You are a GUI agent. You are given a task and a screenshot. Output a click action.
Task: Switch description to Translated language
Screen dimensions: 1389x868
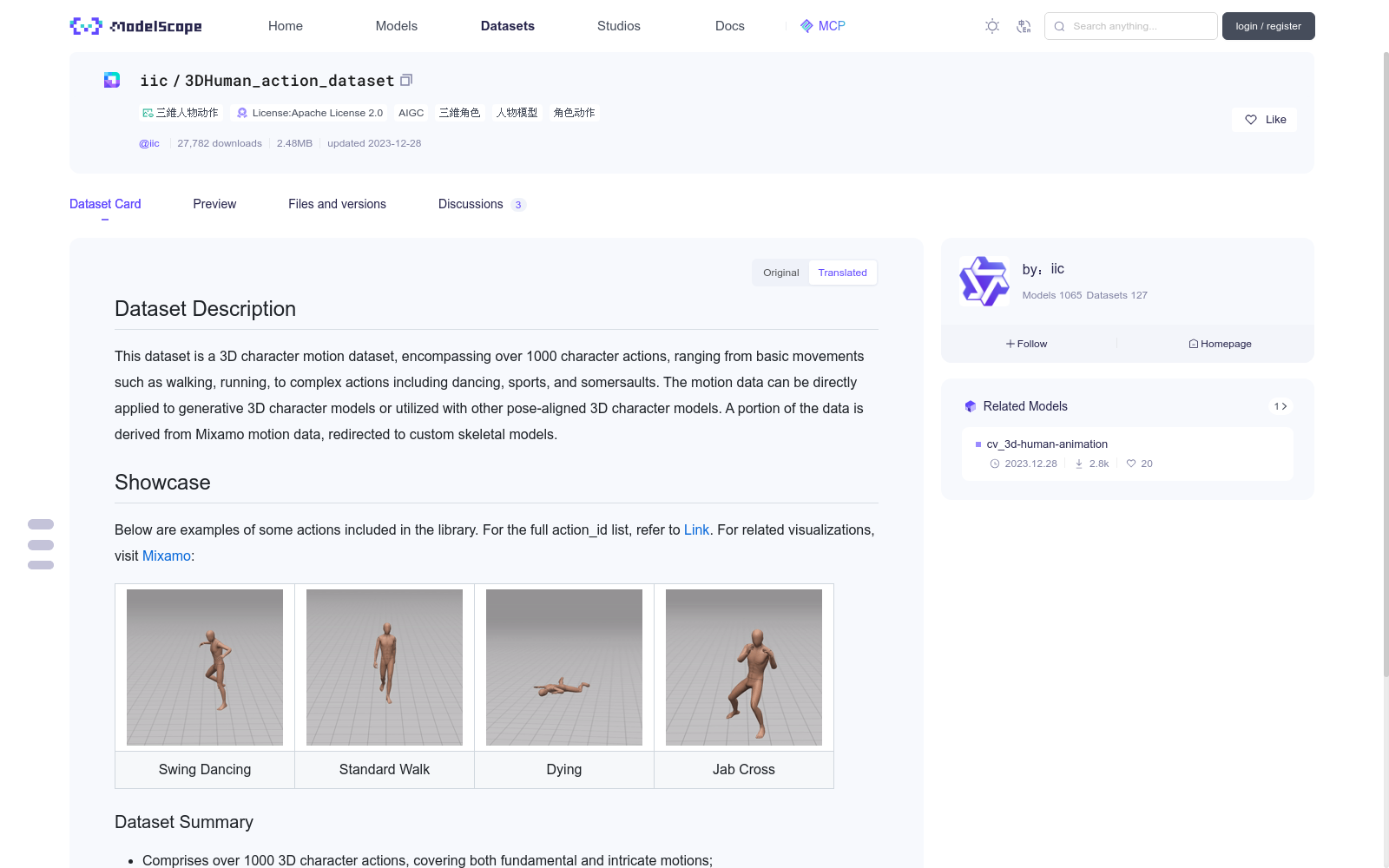point(842,273)
